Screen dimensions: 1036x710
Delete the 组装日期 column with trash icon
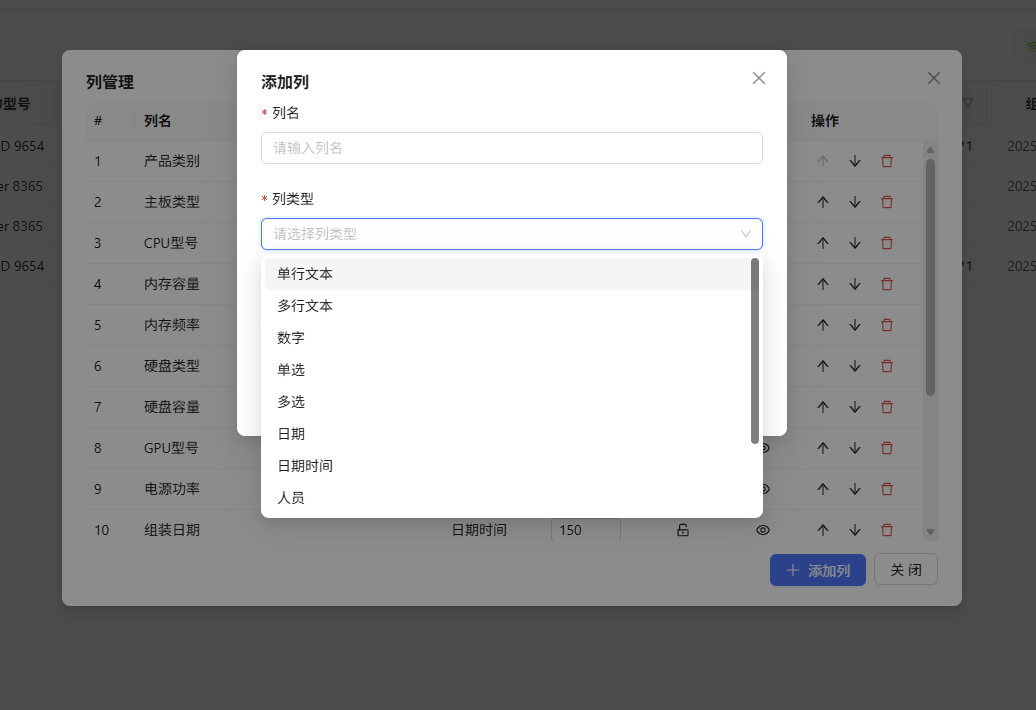click(887, 530)
